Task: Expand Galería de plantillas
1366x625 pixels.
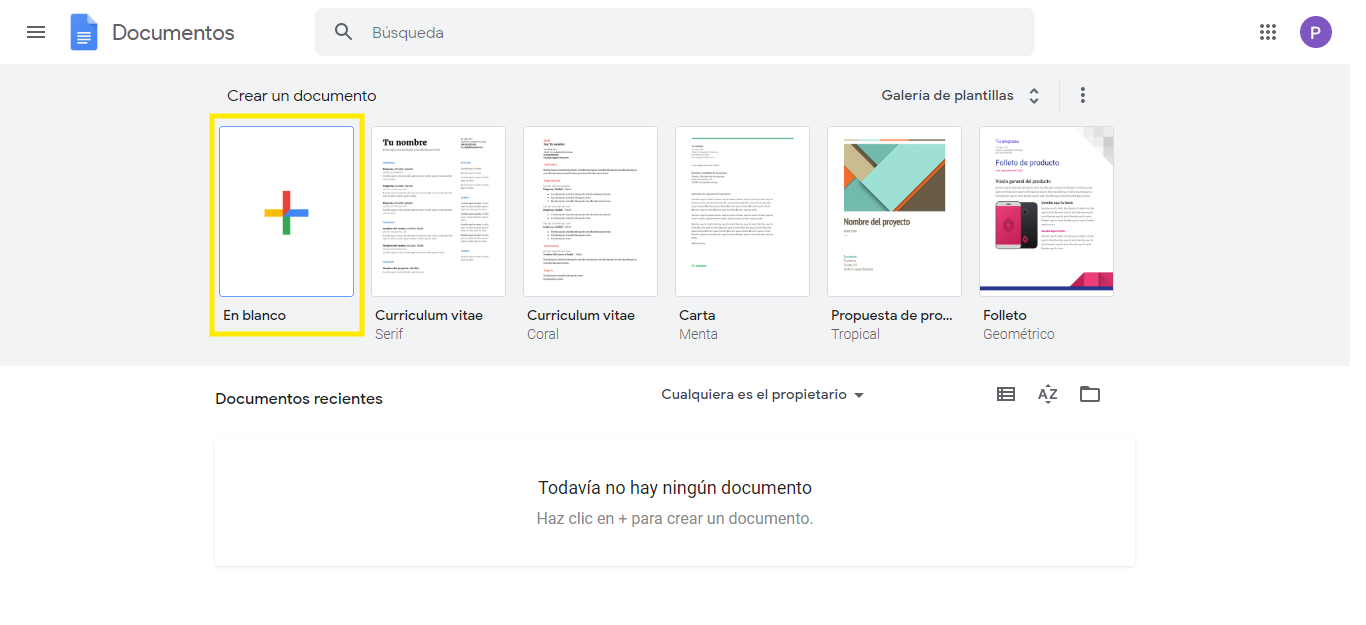Action: (961, 96)
